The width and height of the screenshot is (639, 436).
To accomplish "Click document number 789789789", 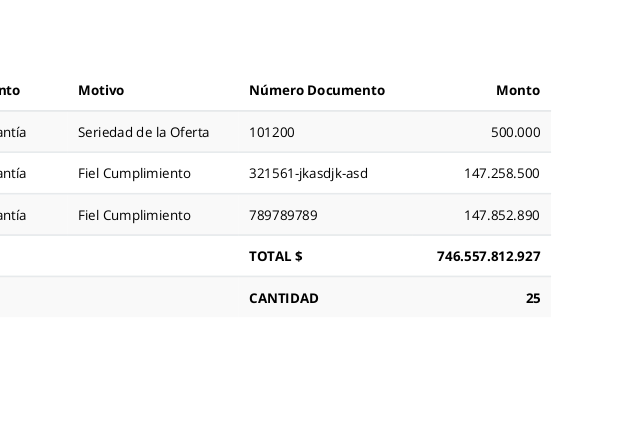I will (x=283, y=215).
